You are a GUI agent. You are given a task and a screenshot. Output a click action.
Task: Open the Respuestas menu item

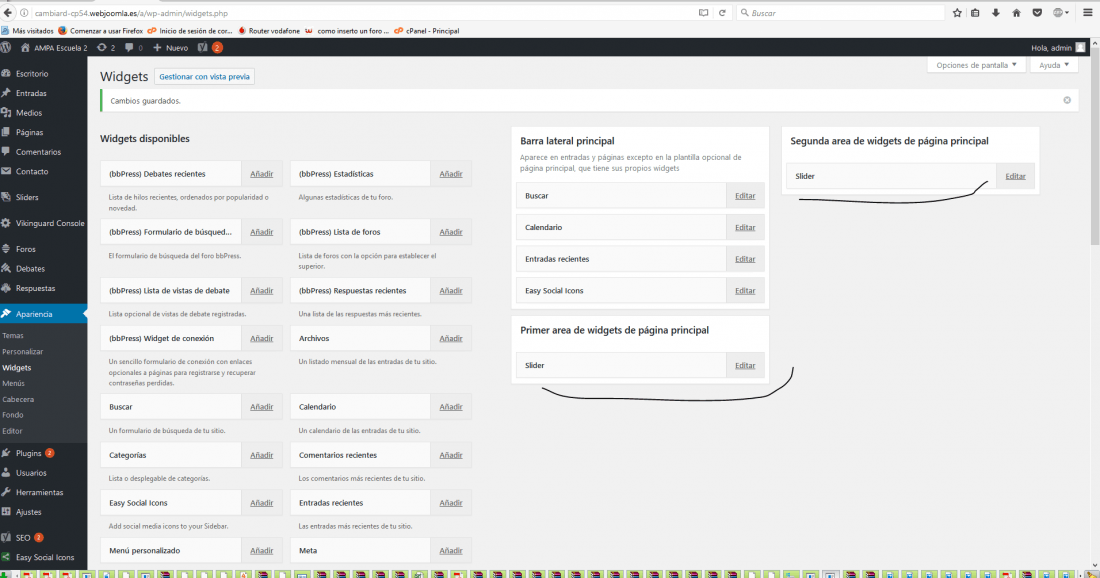tap(35, 288)
